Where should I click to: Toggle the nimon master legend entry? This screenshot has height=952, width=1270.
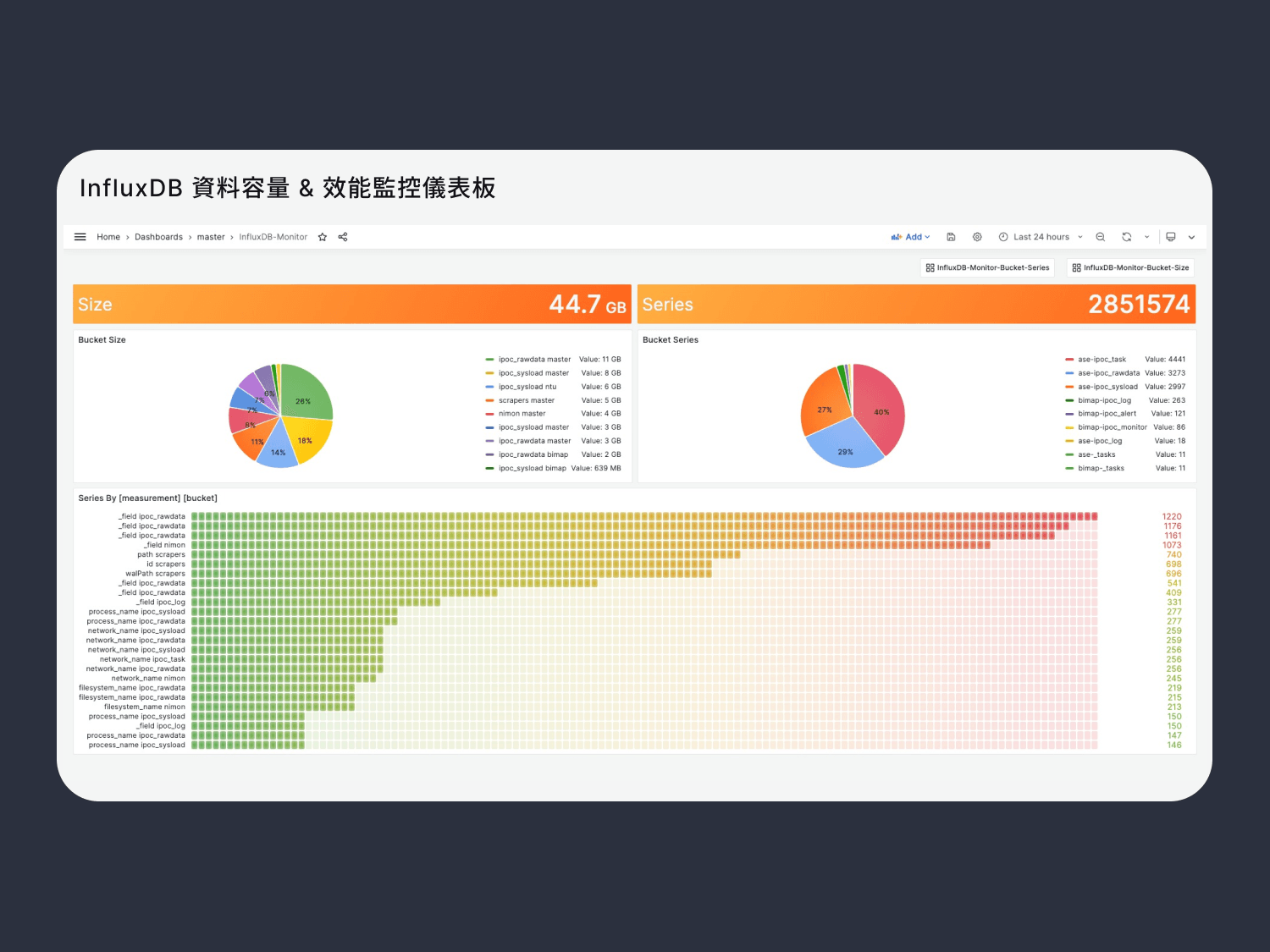(x=522, y=414)
